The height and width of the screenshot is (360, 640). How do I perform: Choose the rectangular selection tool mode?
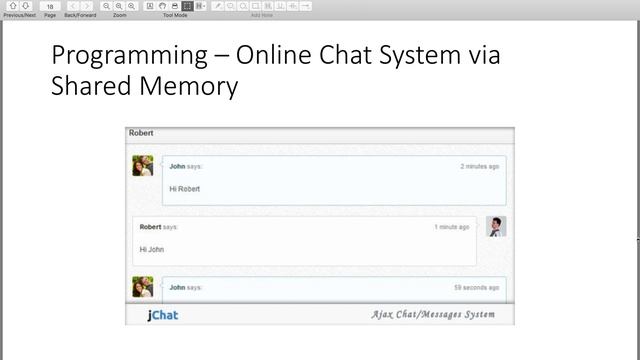coord(187,6)
